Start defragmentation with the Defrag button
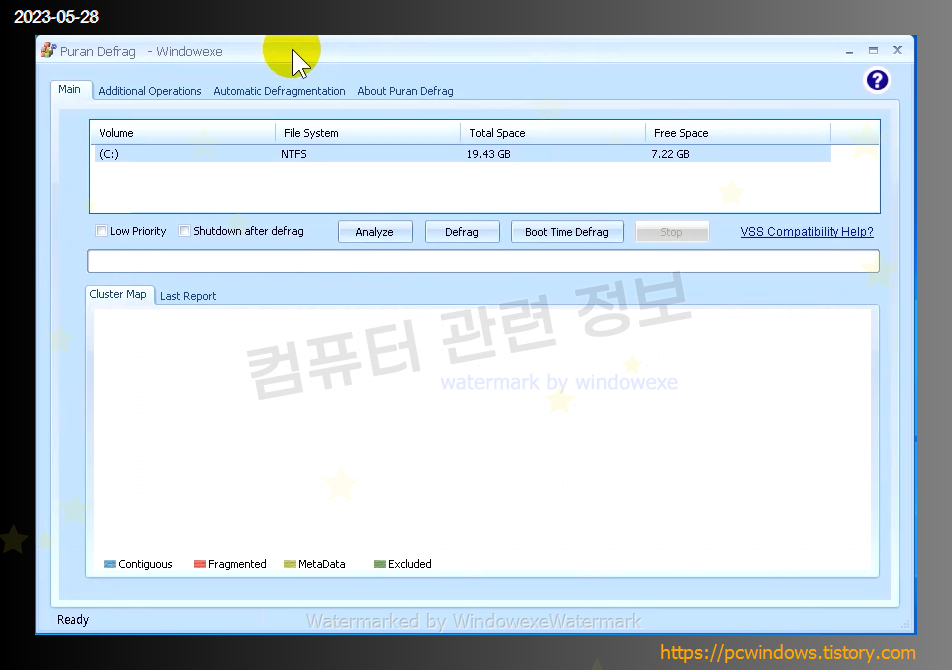This screenshot has height=670, width=952. [462, 232]
